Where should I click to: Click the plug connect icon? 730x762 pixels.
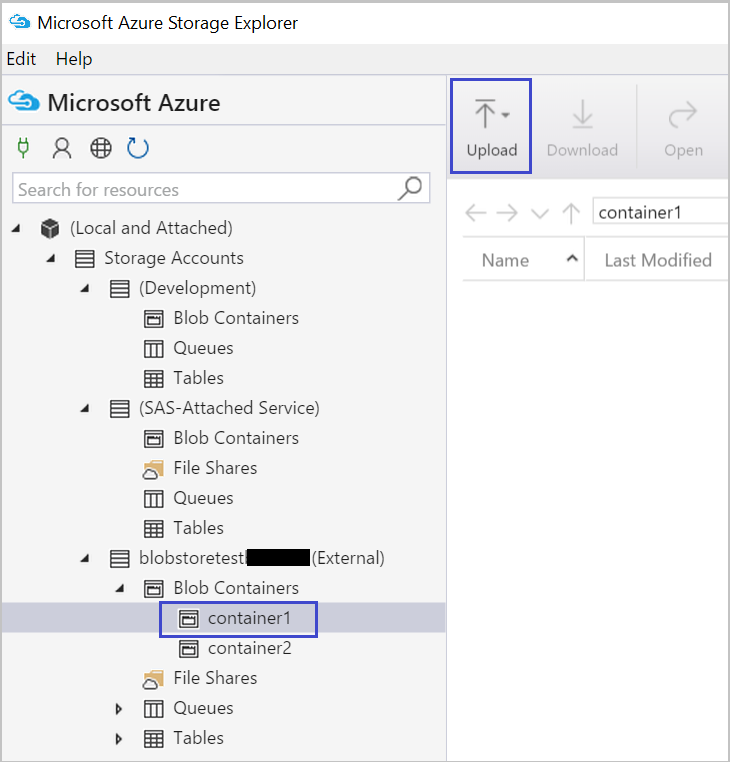(24, 149)
